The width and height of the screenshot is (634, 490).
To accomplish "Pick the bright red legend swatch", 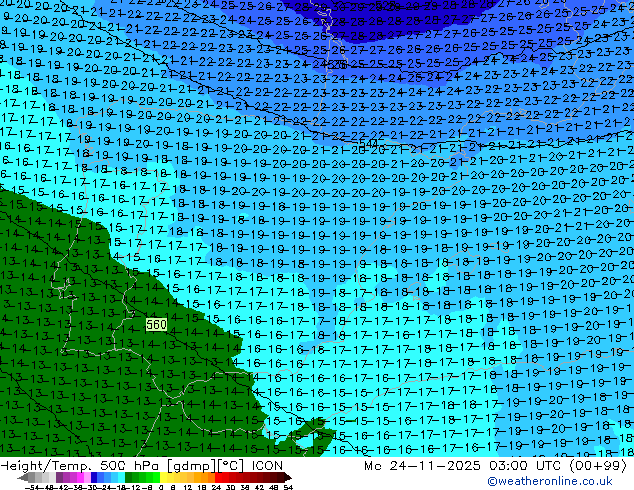I will (218, 477).
